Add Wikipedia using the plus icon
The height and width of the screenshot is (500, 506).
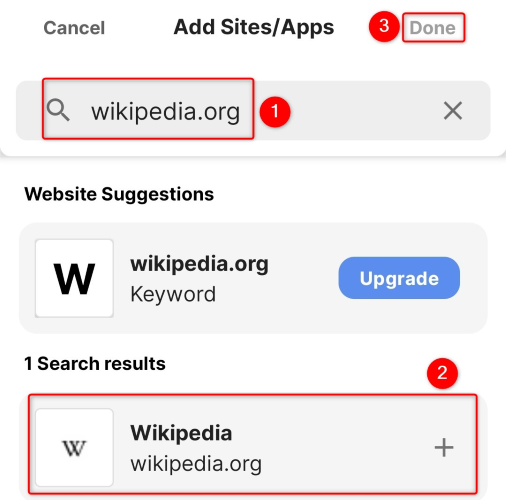[444, 447]
